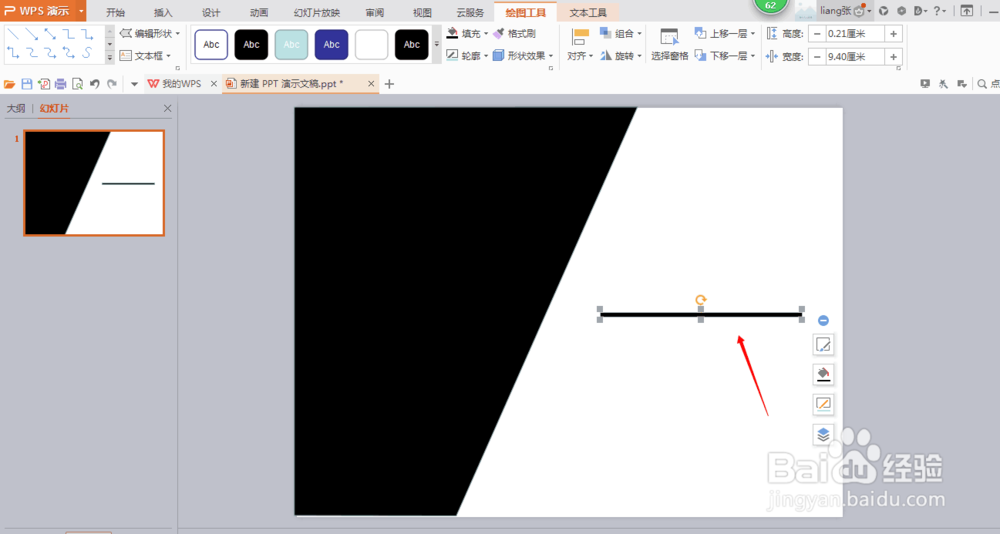Apply the dark blue Abc shape style
This screenshot has width=1000, height=534.
pos(332,45)
